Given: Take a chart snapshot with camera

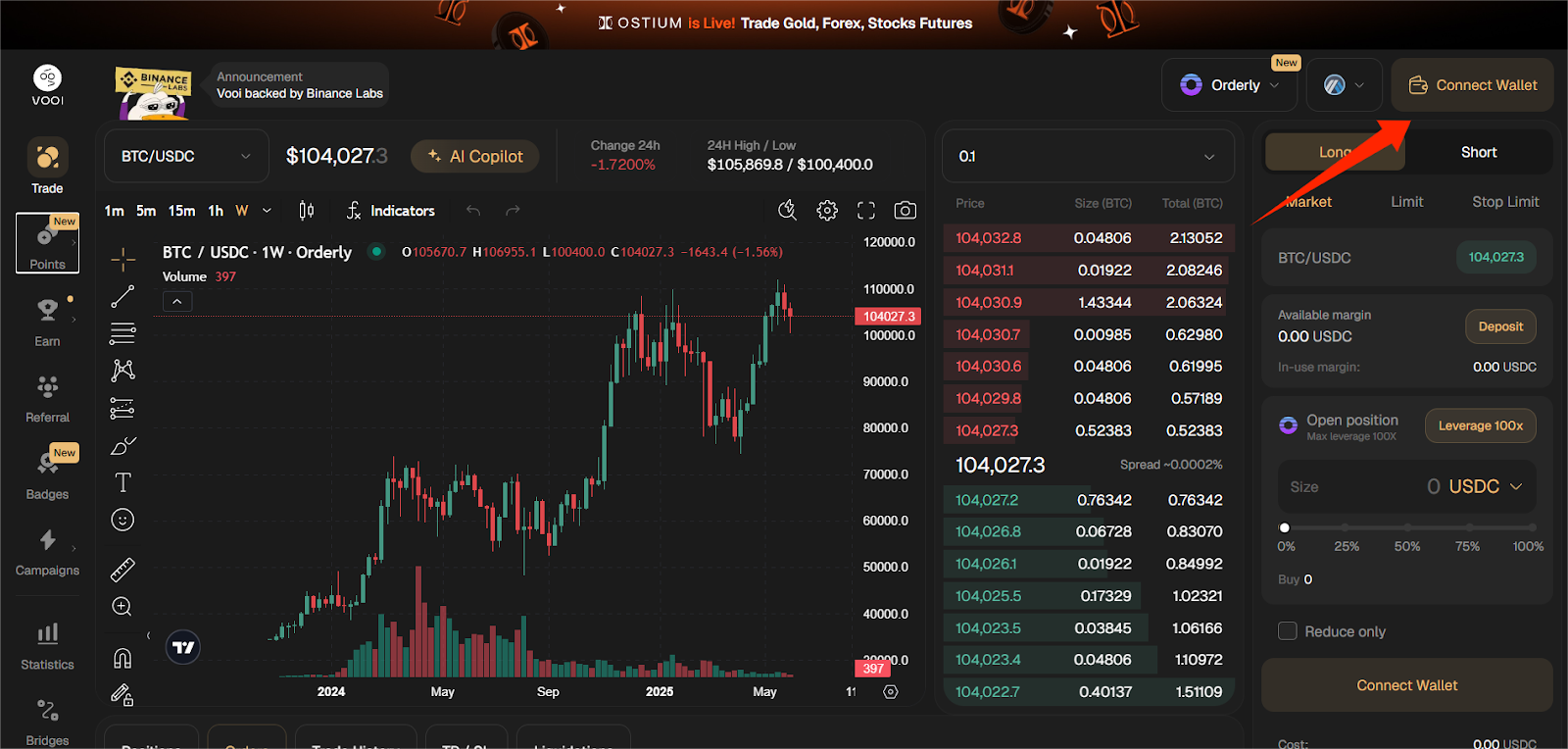Looking at the screenshot, I should click(906, 210).
